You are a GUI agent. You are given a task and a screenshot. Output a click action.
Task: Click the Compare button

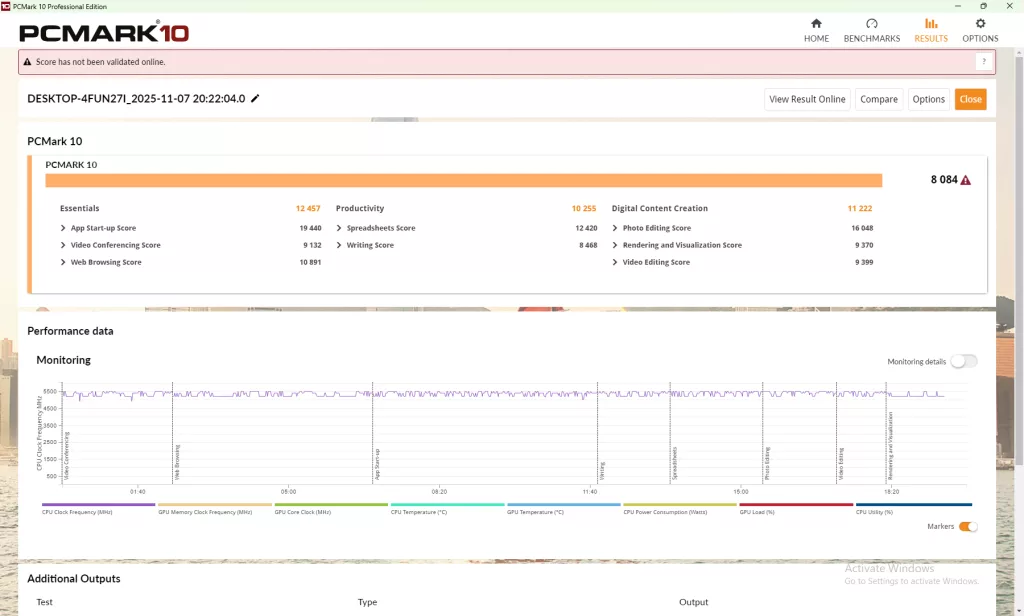pos(879,99)
